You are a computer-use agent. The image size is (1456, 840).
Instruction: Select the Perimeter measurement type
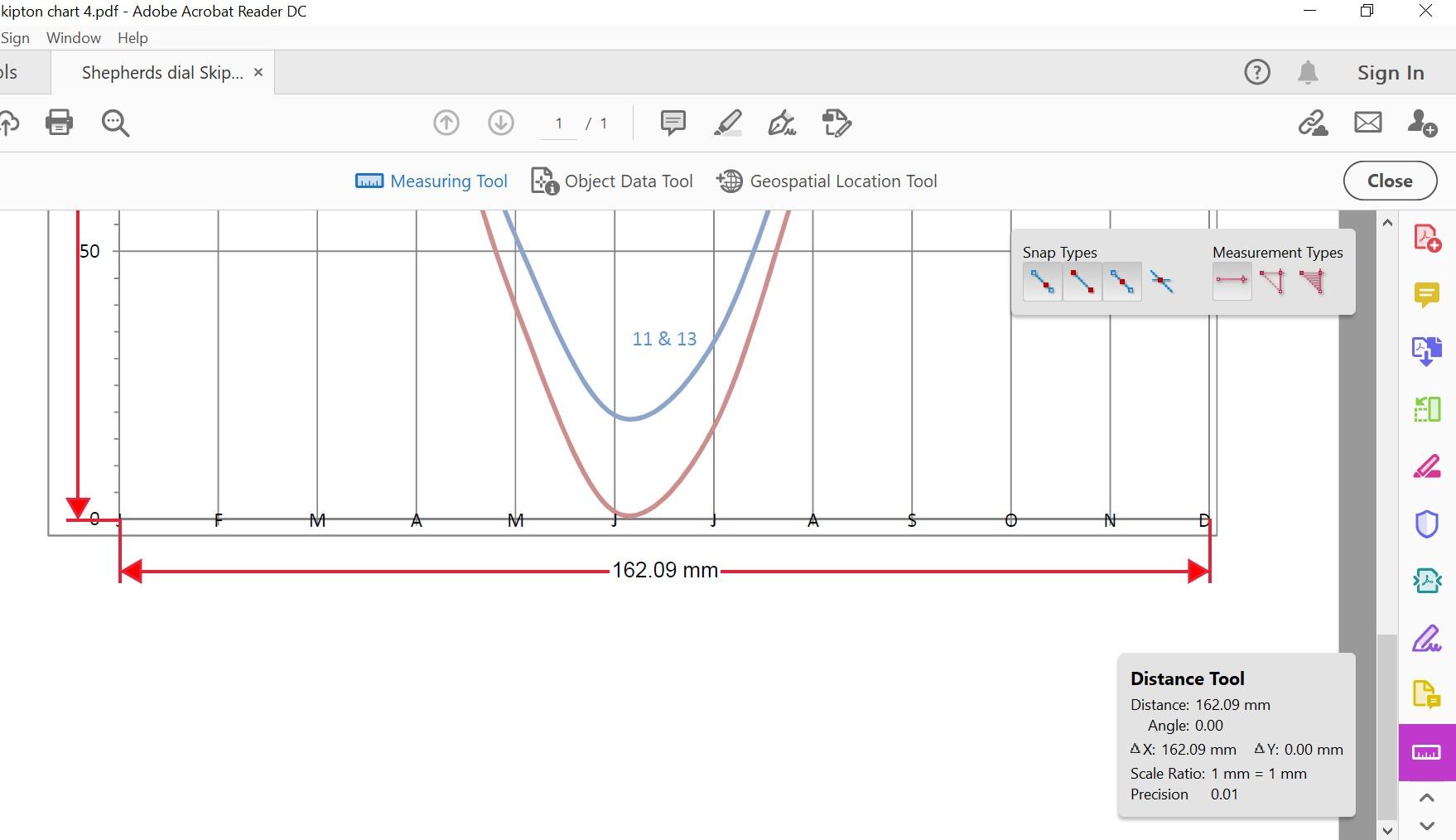tap(1272, 281)
